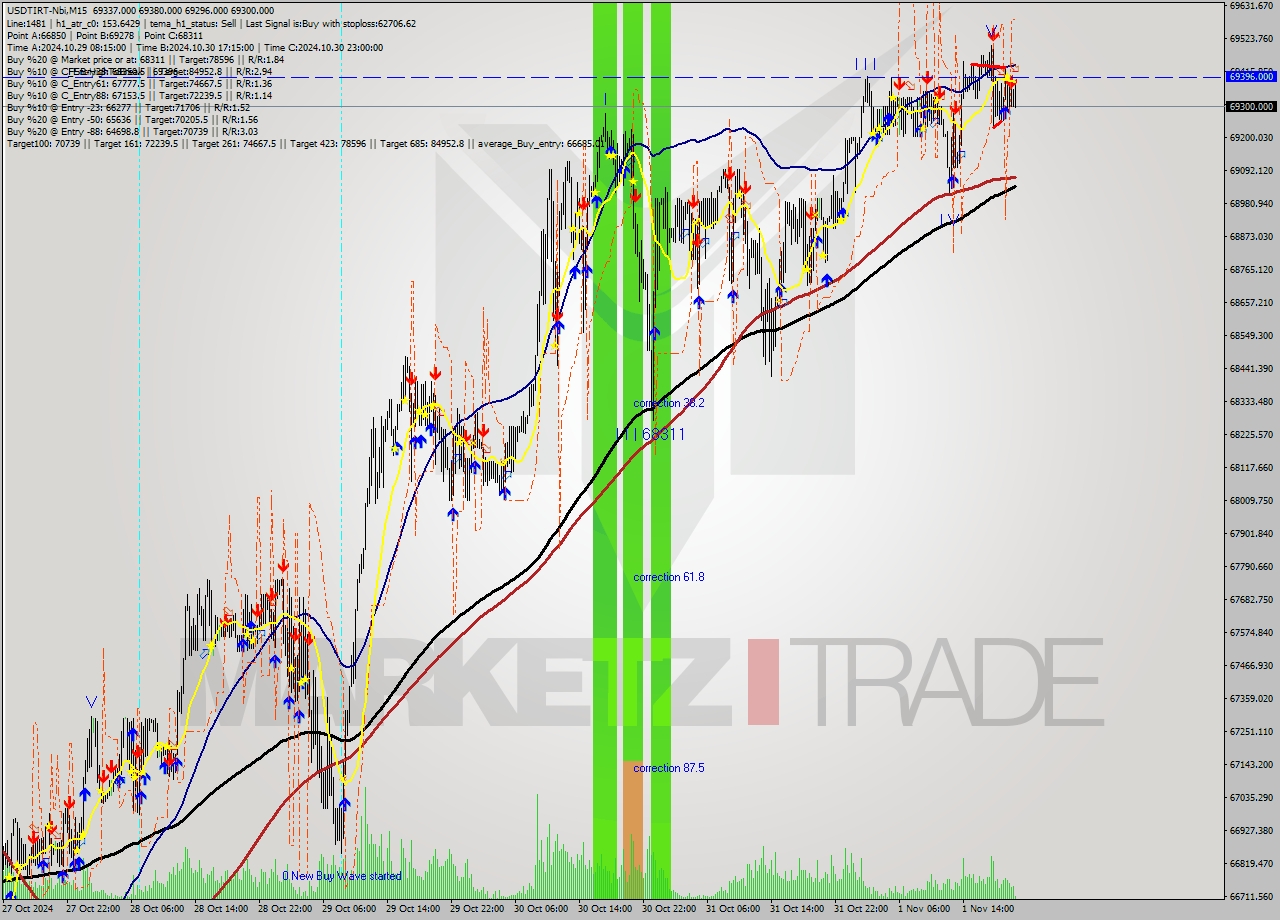Select the 'correction 38.2' chart label

(x=668, y=403)
